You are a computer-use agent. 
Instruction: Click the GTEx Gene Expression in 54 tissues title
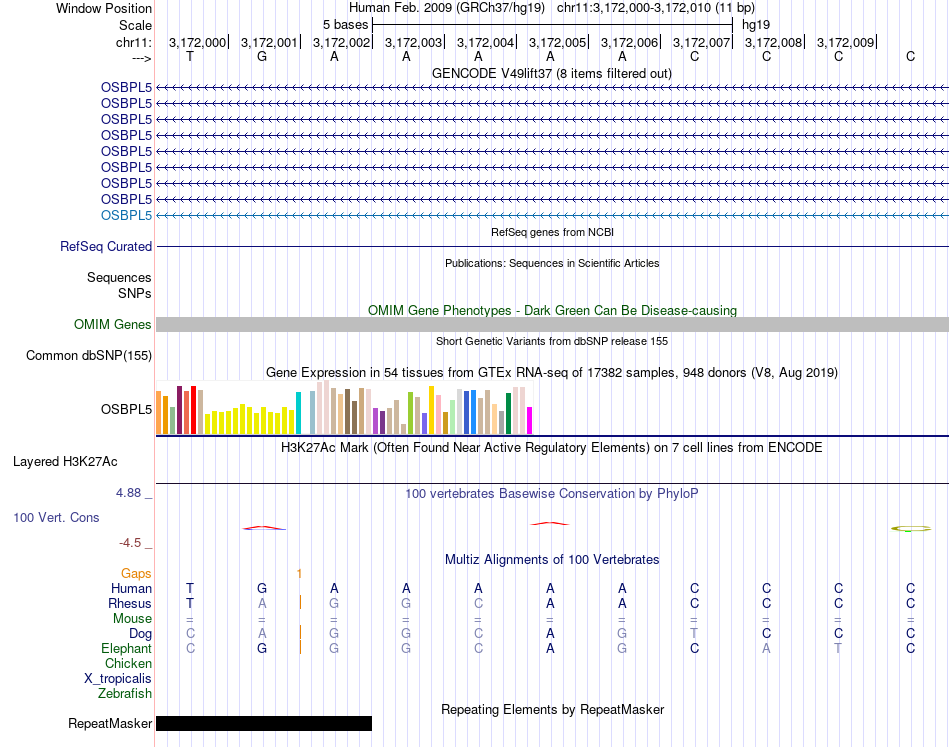click(552, 373)
